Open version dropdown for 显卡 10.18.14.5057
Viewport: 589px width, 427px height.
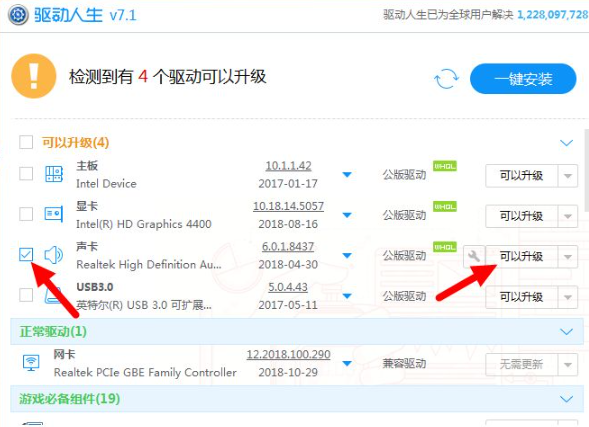(347, 215)
